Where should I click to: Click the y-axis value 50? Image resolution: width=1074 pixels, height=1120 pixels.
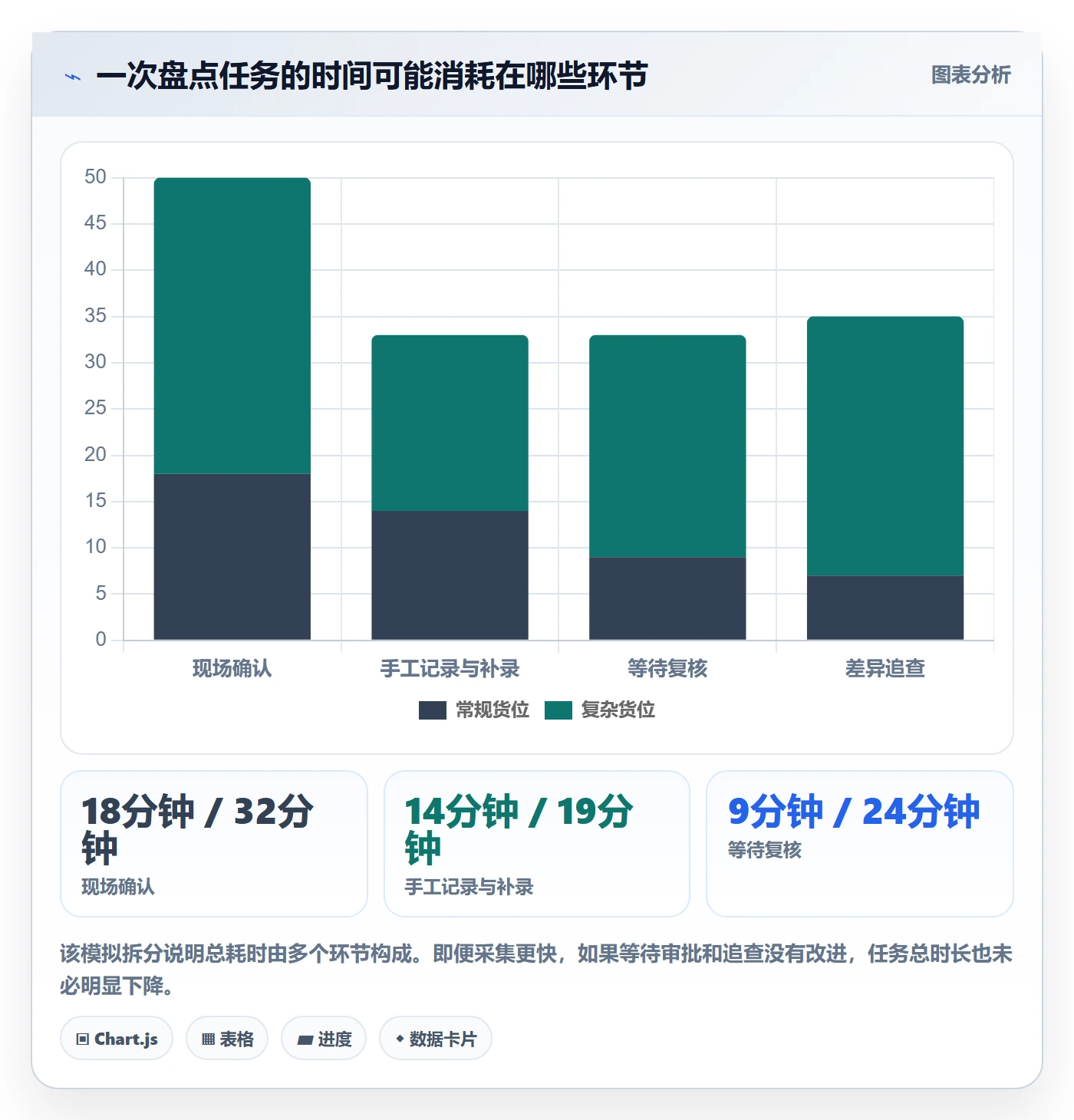[x=96, y=177]
